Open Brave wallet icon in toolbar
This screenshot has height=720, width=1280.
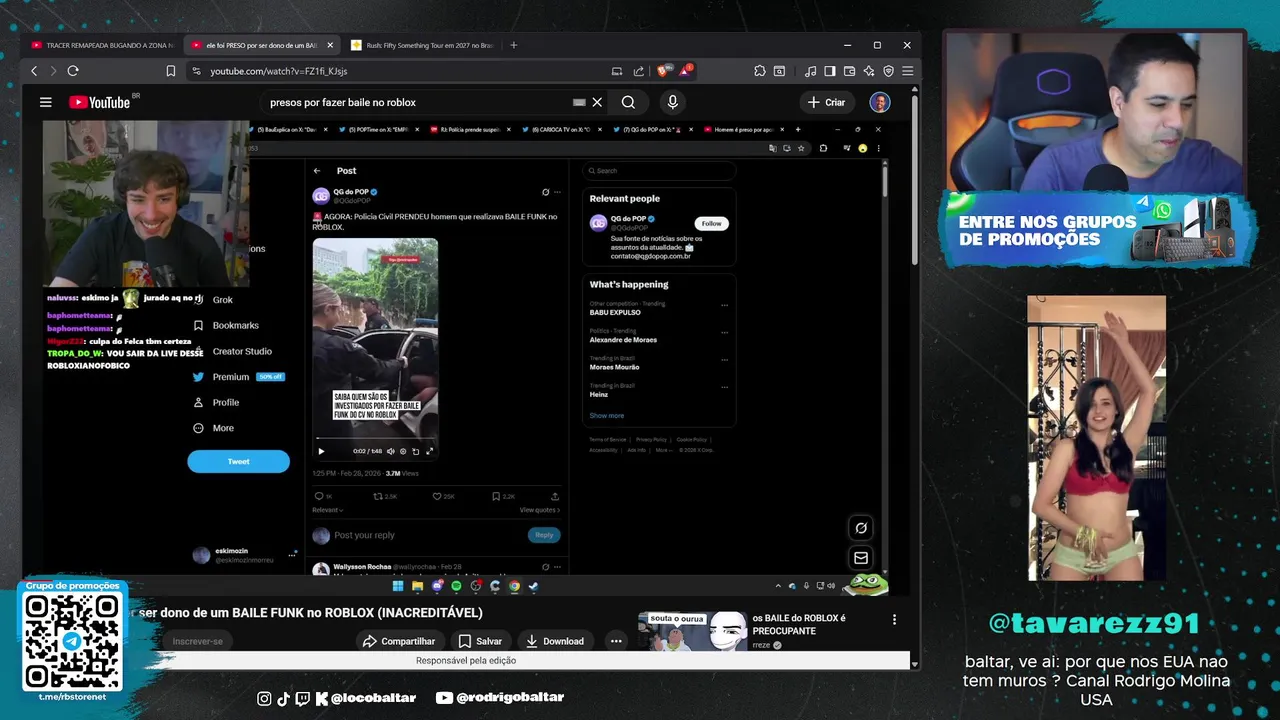coord(849,71)
